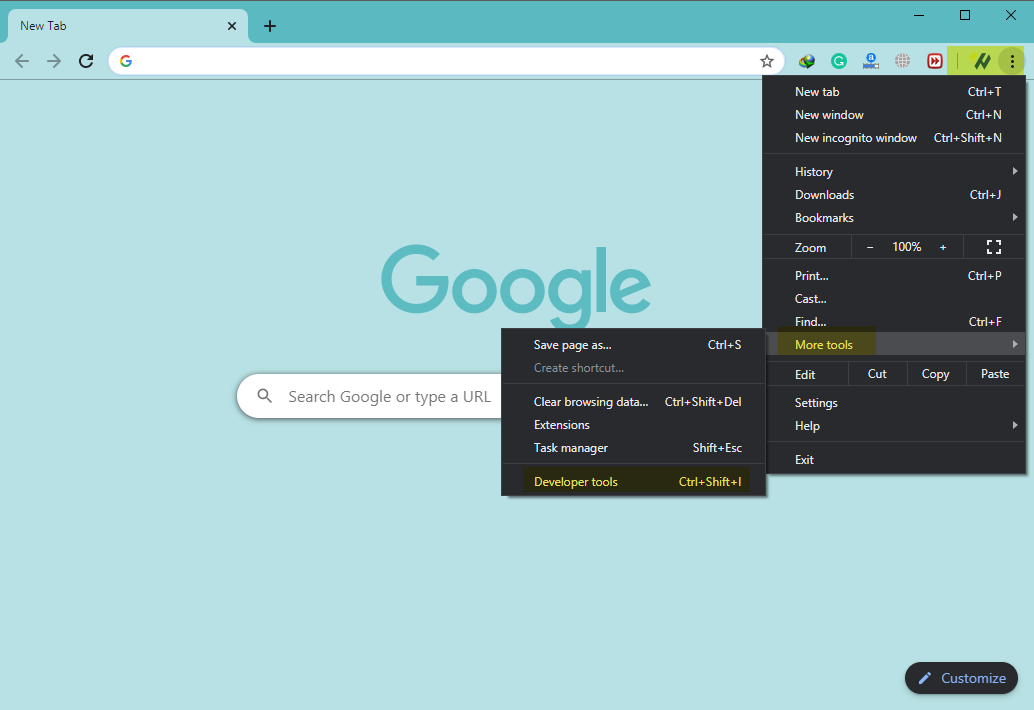The width and height of the screenshot is (1034, 710).
Task: Expand the History submenu
Action: tap(894, 171)
